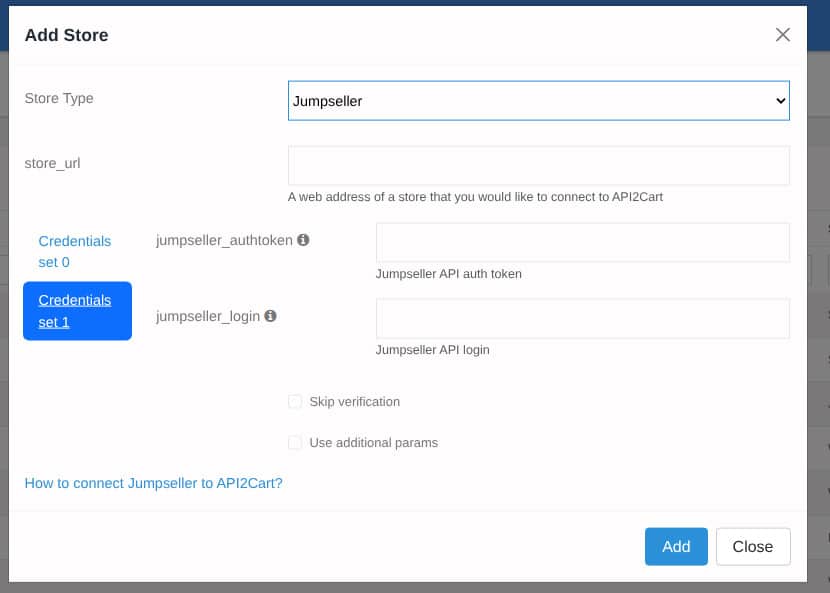Image resolution: width=830 pixels, height=593 pixels.
Task: Click the store_url field label
Action: point(53,163)
